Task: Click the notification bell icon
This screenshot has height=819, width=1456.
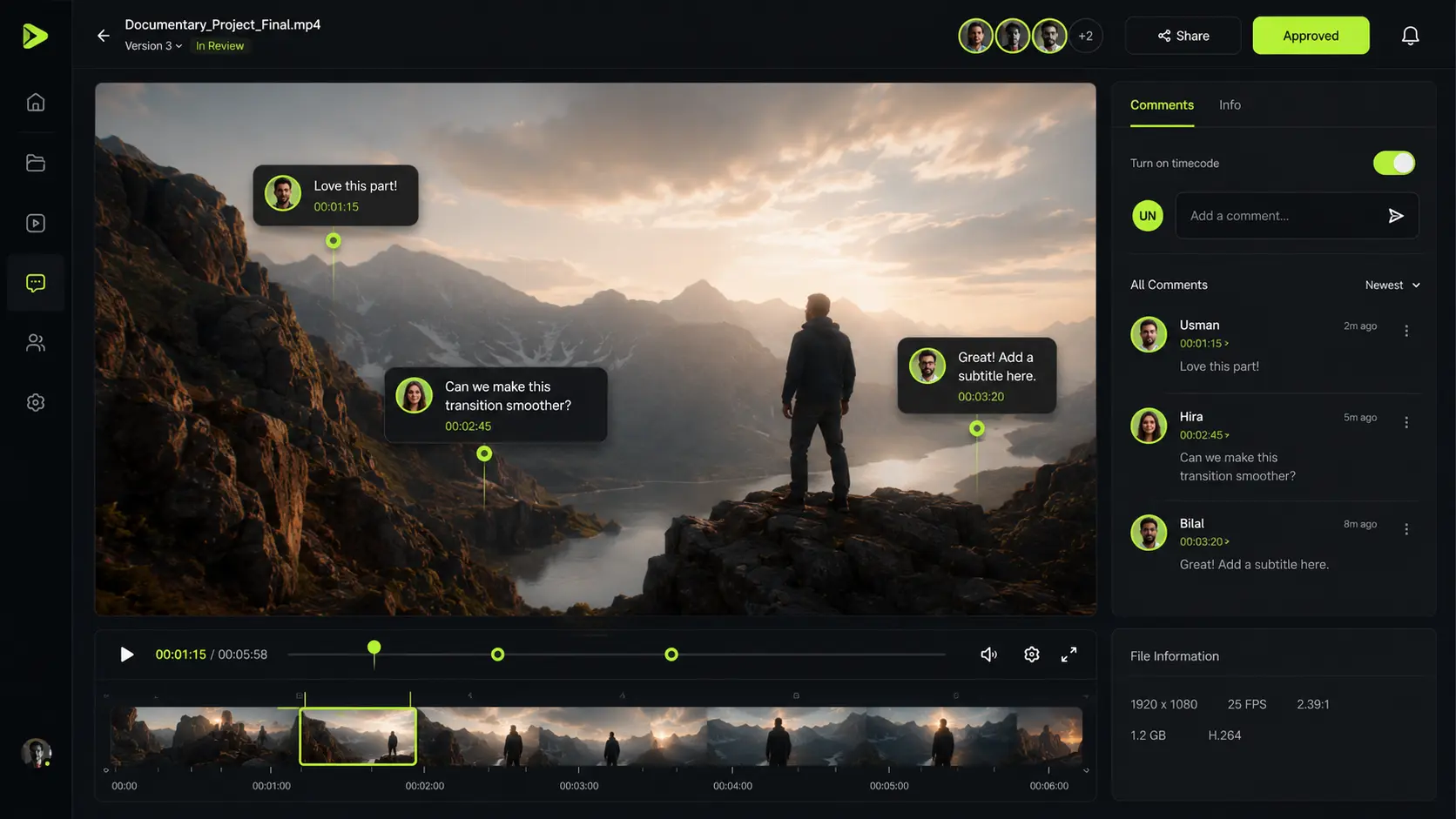Action: [1410, 36]
